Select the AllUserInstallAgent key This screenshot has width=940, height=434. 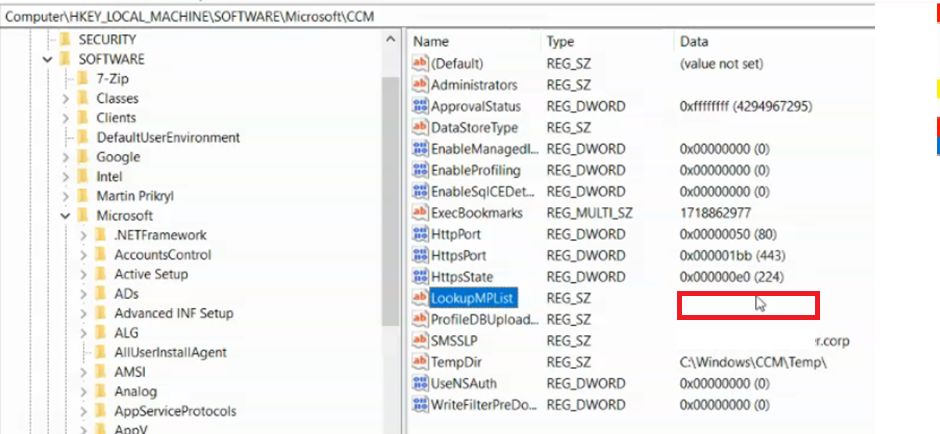tap(170, 352)
